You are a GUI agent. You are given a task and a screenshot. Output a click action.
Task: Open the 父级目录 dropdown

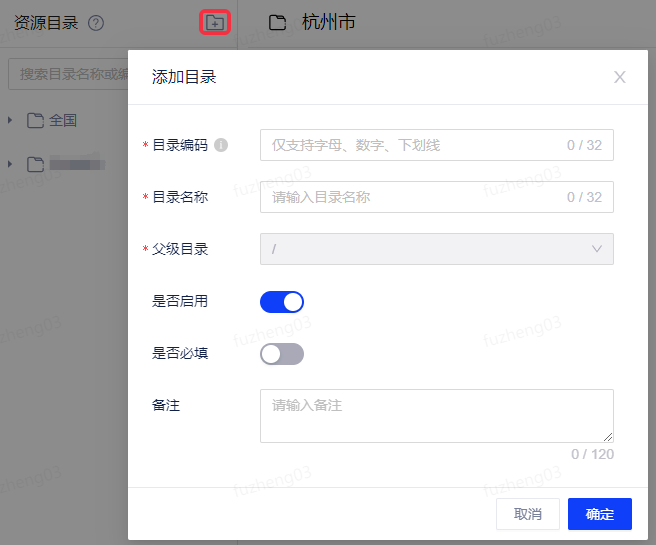[437, 249]
